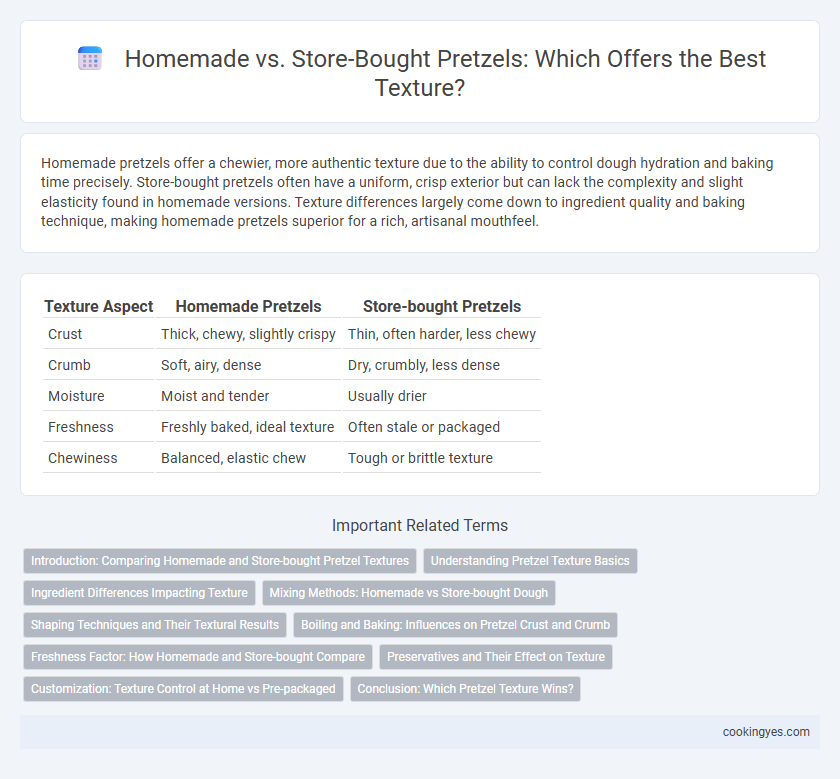Select Customization: Texture Control at Home vs Pre-packaged
The height and width of the screenshot is (779, 840).
point(183,689)
